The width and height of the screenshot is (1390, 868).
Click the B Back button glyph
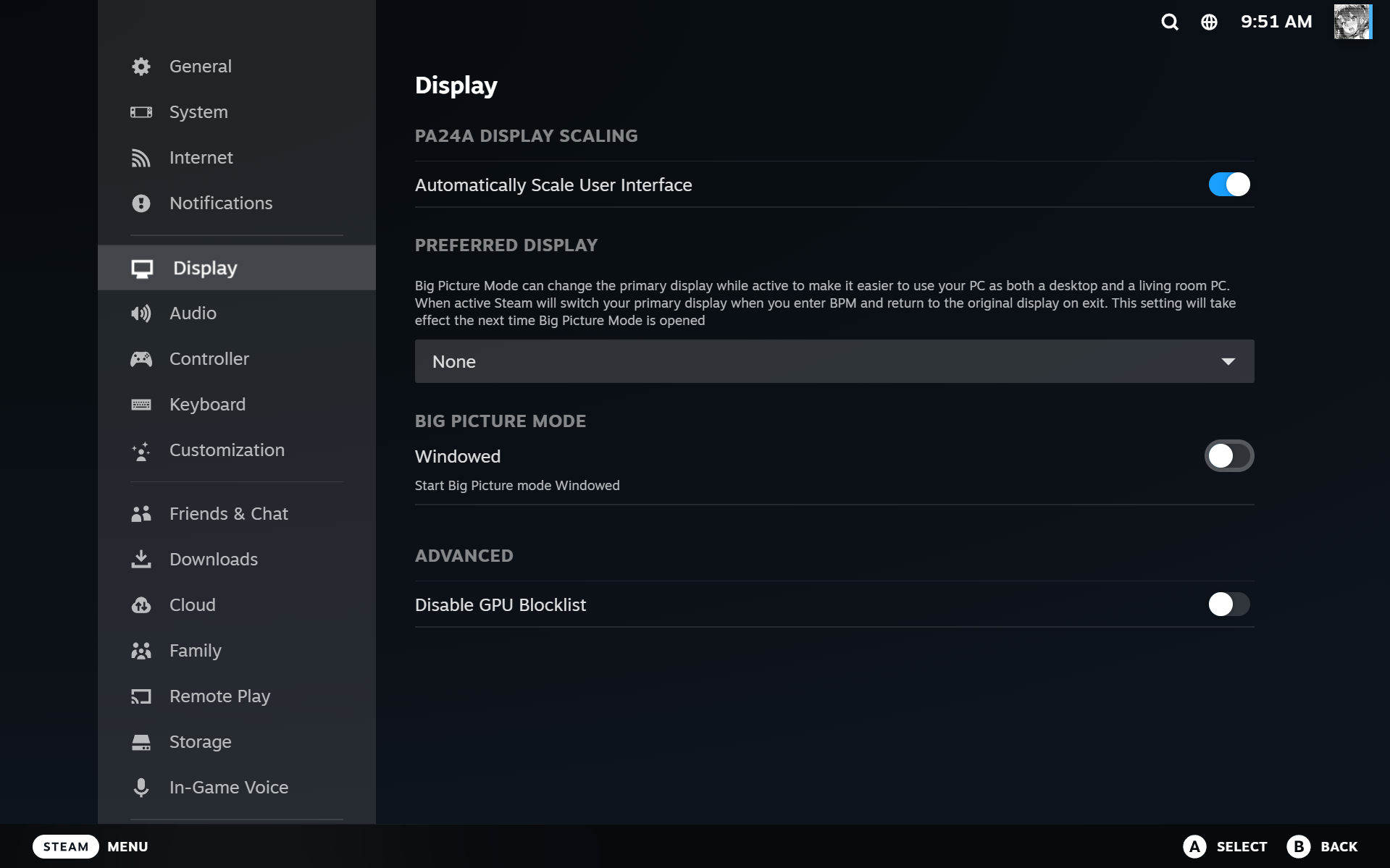(x=1298, y=846)
